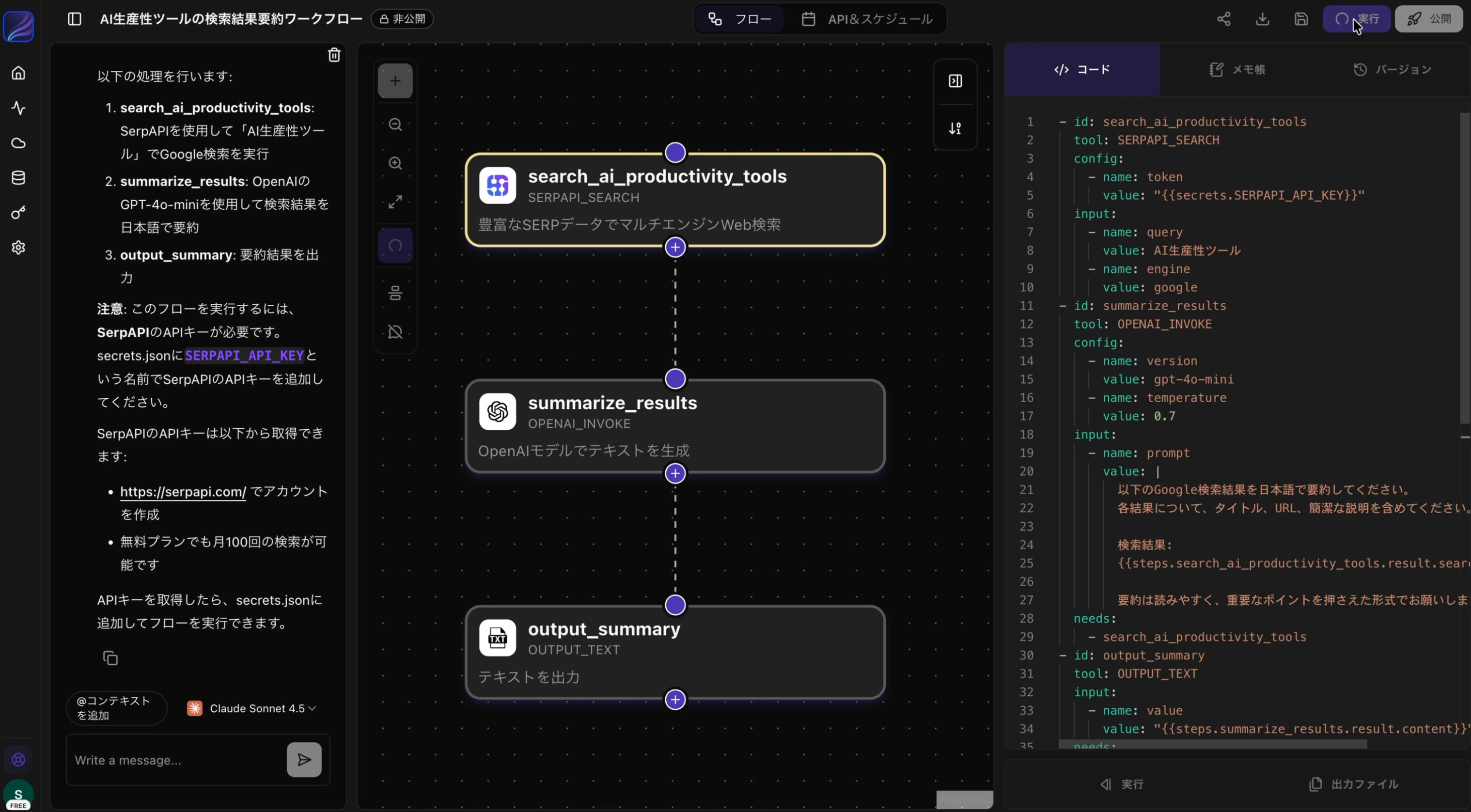Switch to the API&スケジュール tab

[x=867, y=19]
